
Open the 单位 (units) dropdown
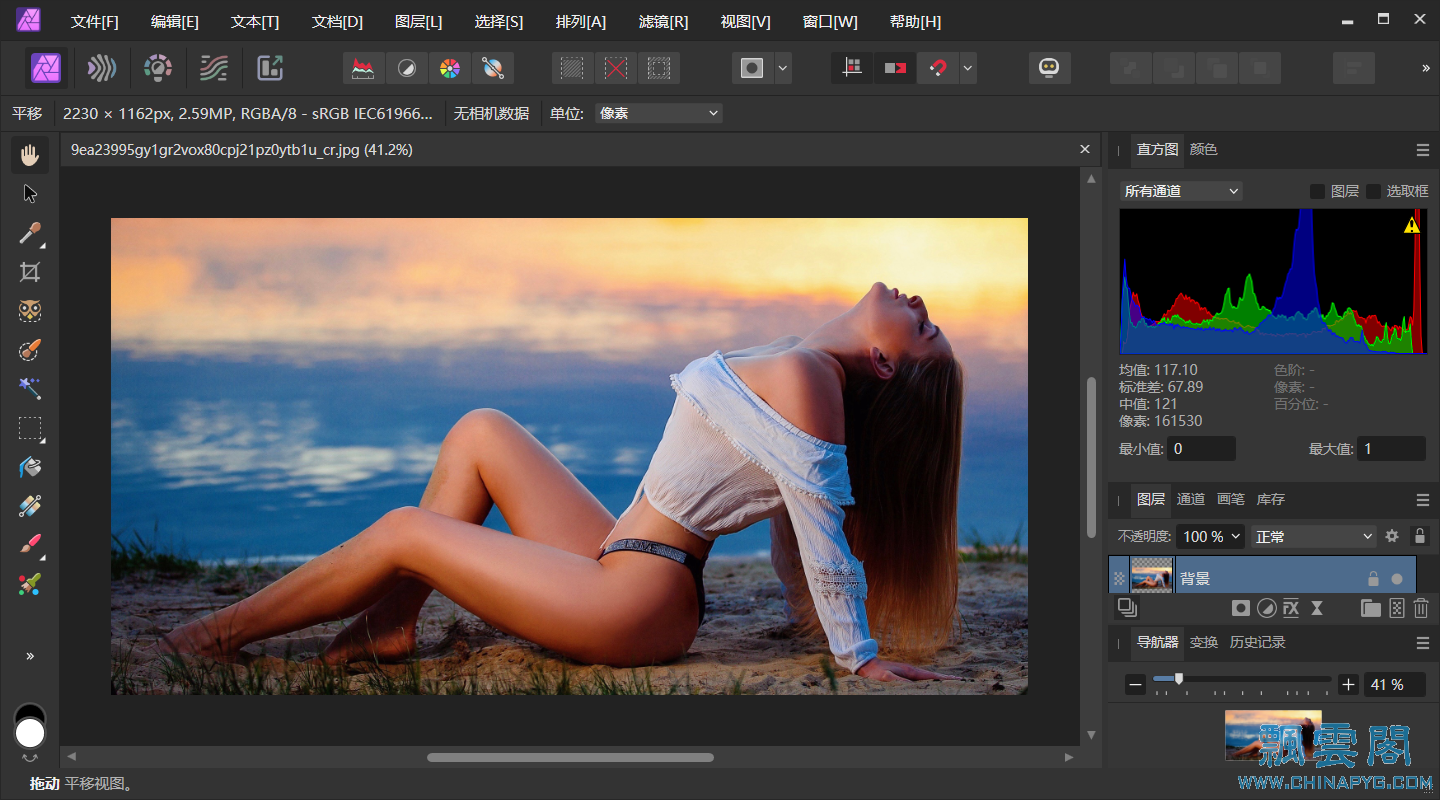659,113
